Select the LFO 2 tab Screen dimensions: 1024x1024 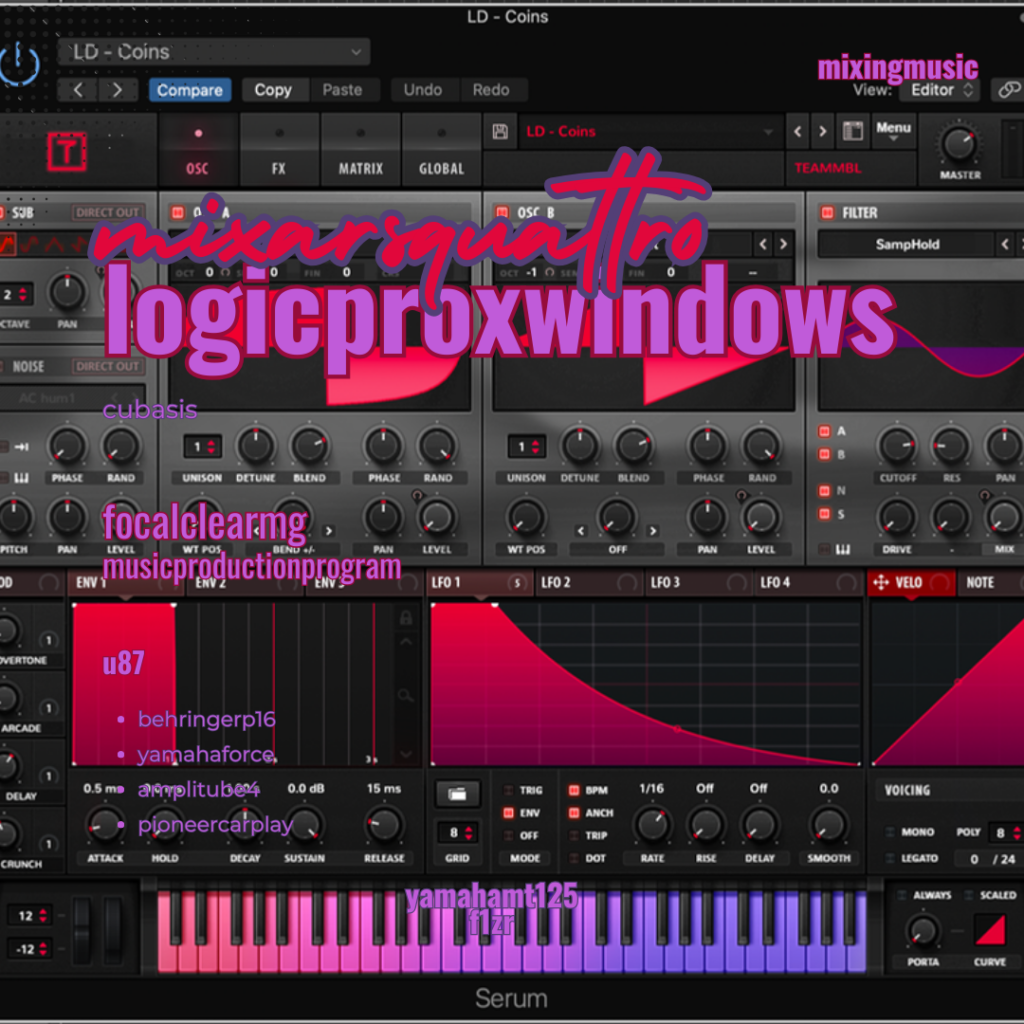pos(588,582)
